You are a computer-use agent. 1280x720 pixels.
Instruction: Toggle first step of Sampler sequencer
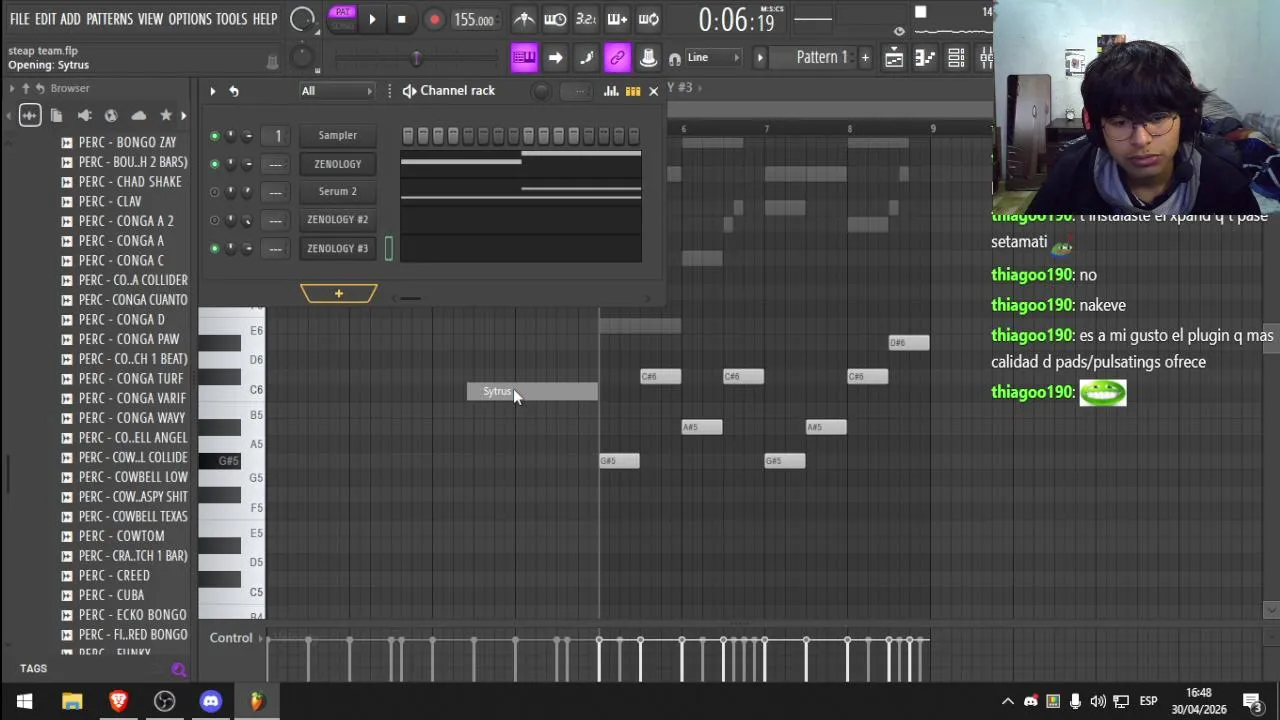[408, 136]
